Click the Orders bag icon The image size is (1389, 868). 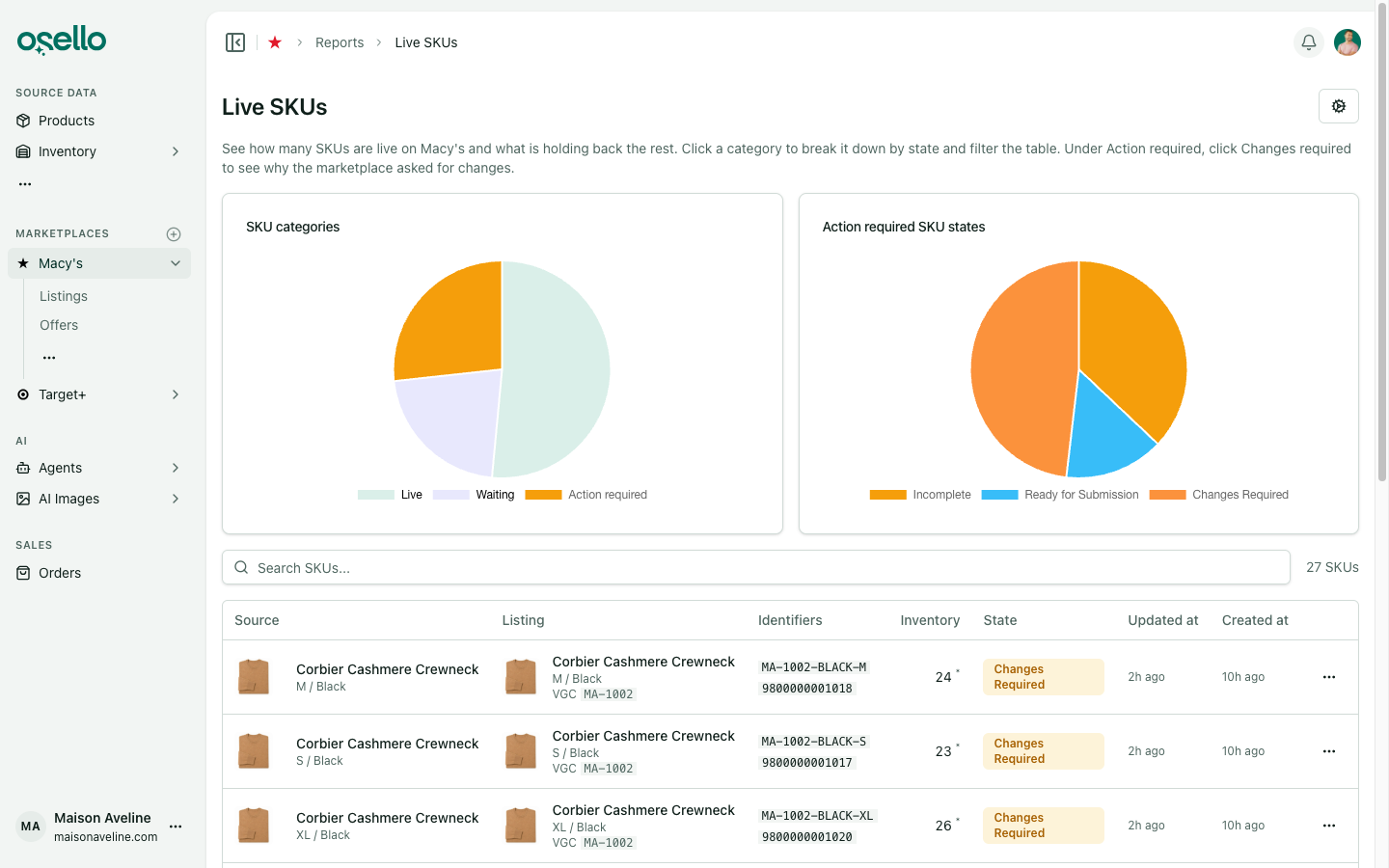pyautogui.click(x=23, y=573)
